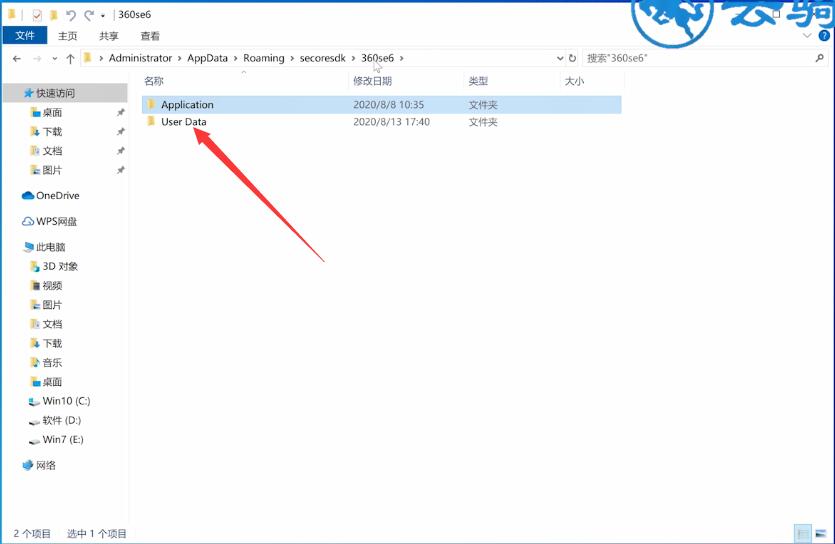Switch to large icons view icon
The height and width of the screenshot is (544, 835).
click(821, 533)
